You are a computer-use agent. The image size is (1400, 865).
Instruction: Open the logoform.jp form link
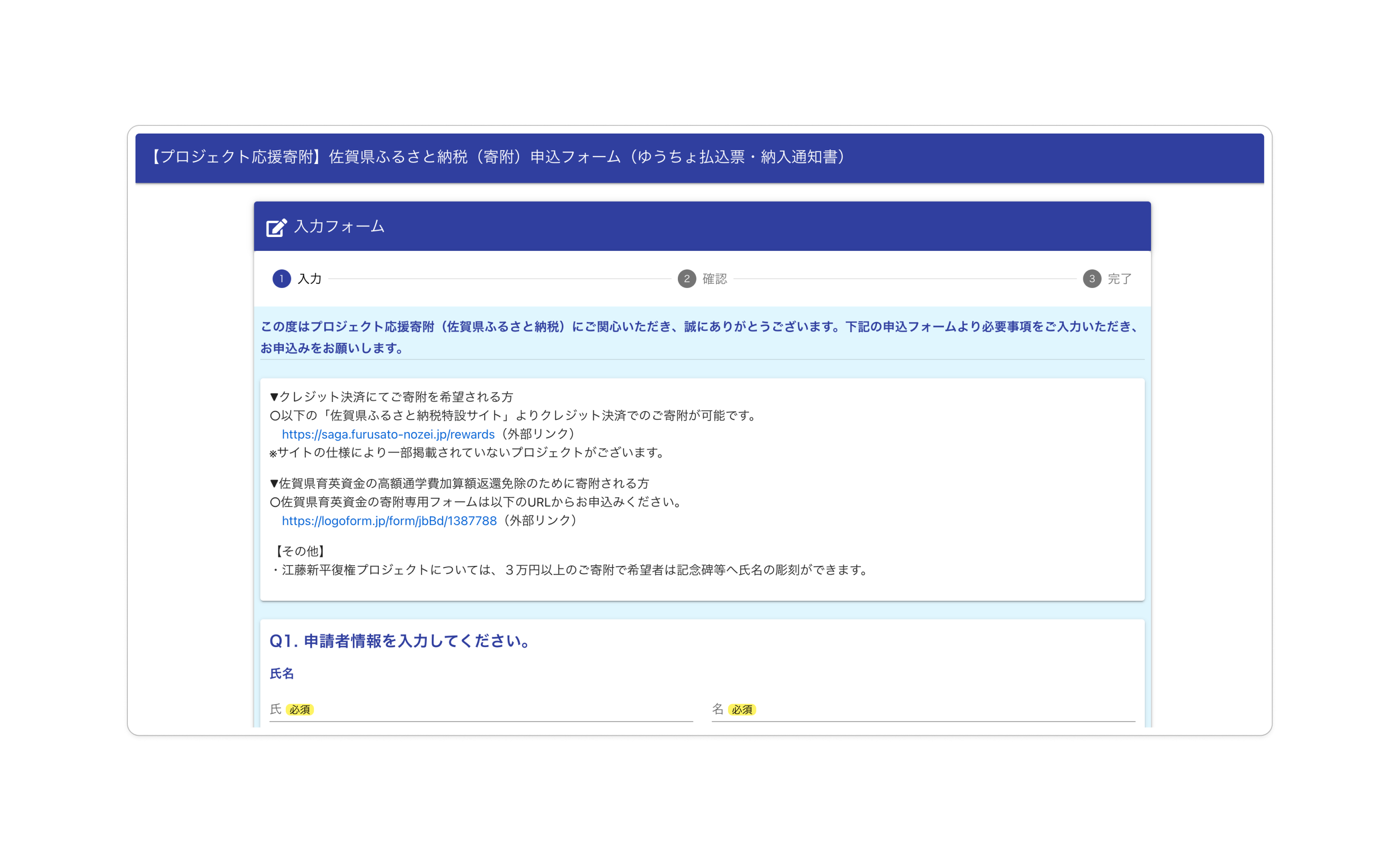click(x=389, y=521)
